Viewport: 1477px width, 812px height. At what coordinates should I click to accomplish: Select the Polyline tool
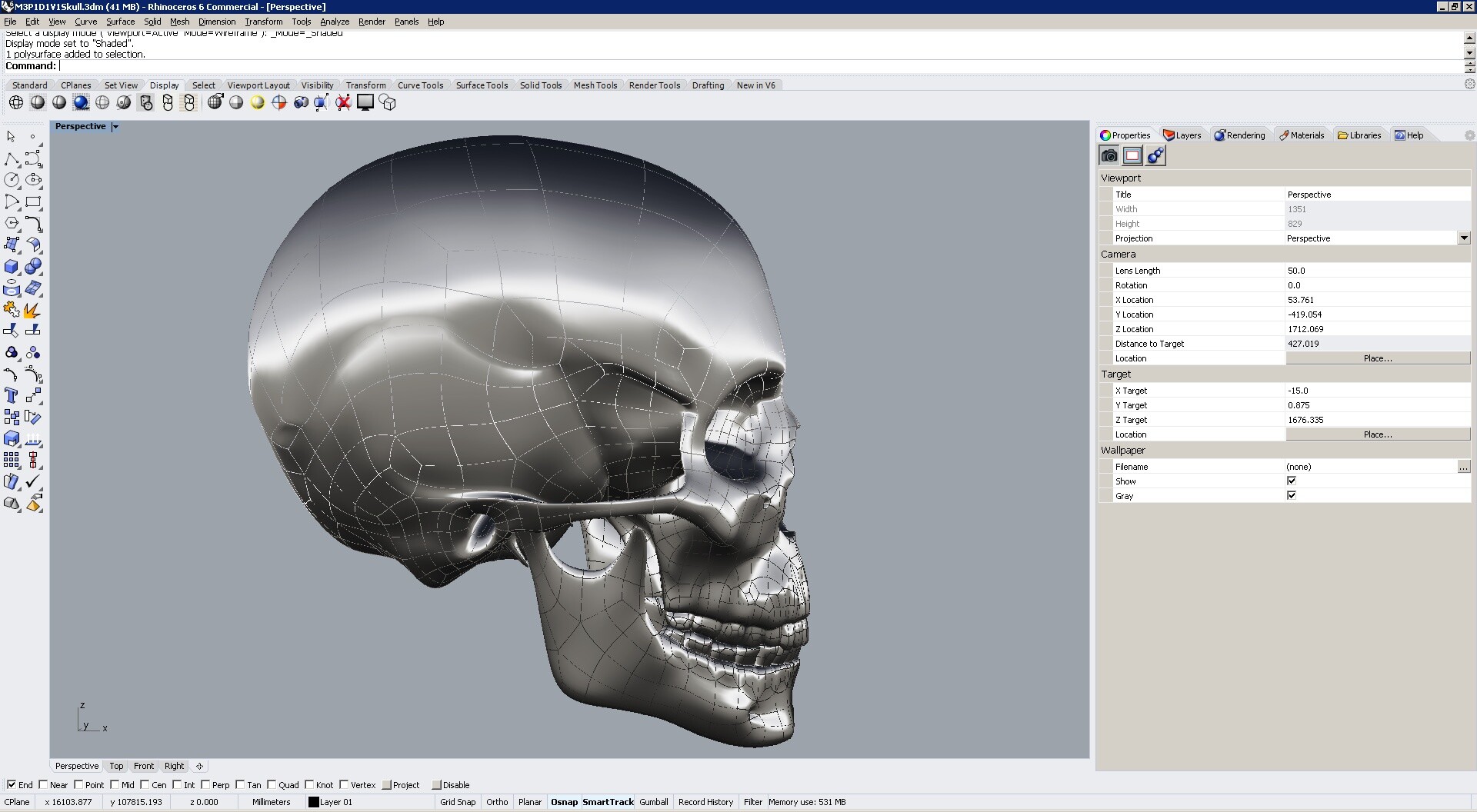click(x=12, y=158)
